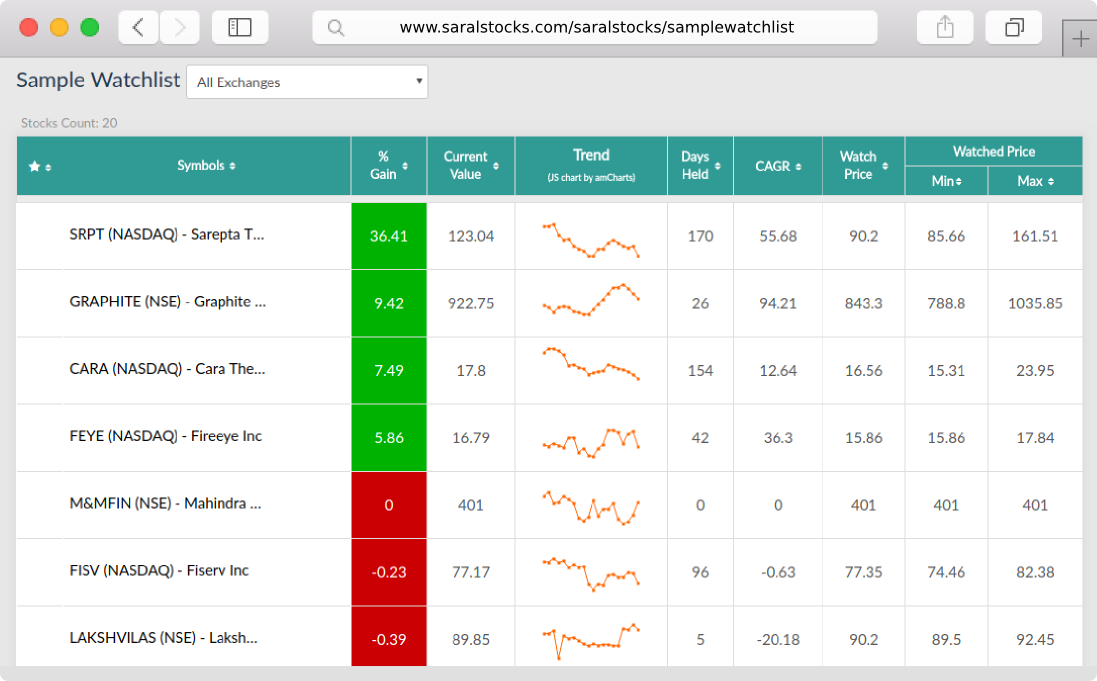Click the SRPT trend sparkline chart
The height and width of the screenshot is (681, 1097).
(x=591, y=239)
